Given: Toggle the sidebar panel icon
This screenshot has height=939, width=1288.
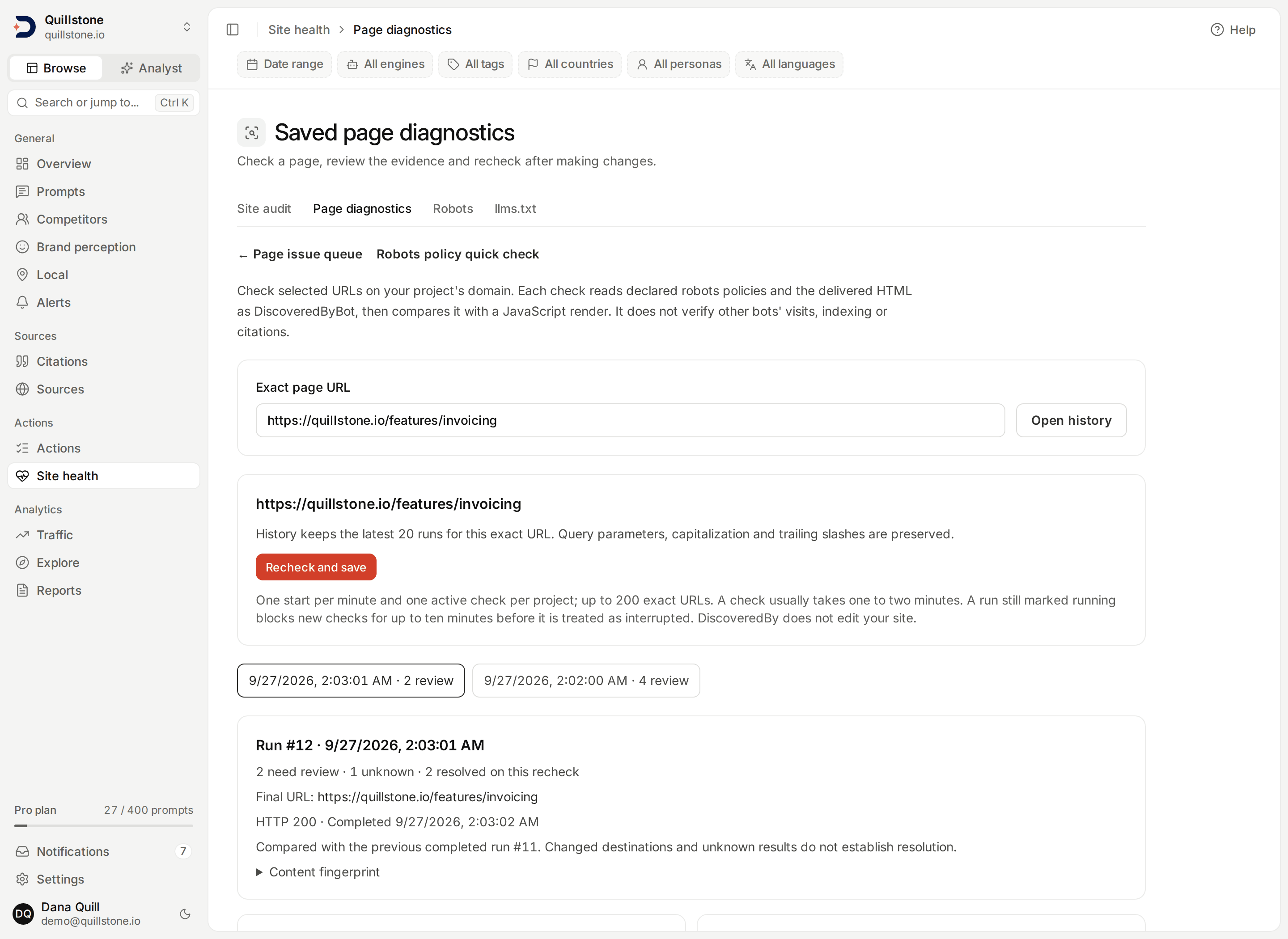Looking at the screenshot, I should pos(233,30).
